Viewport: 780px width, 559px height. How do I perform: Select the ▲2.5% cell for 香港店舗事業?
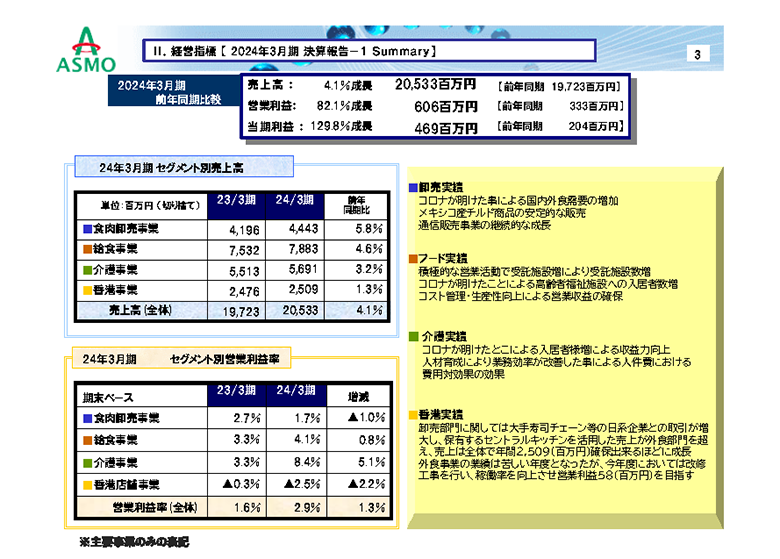click(x=297, y=484)
